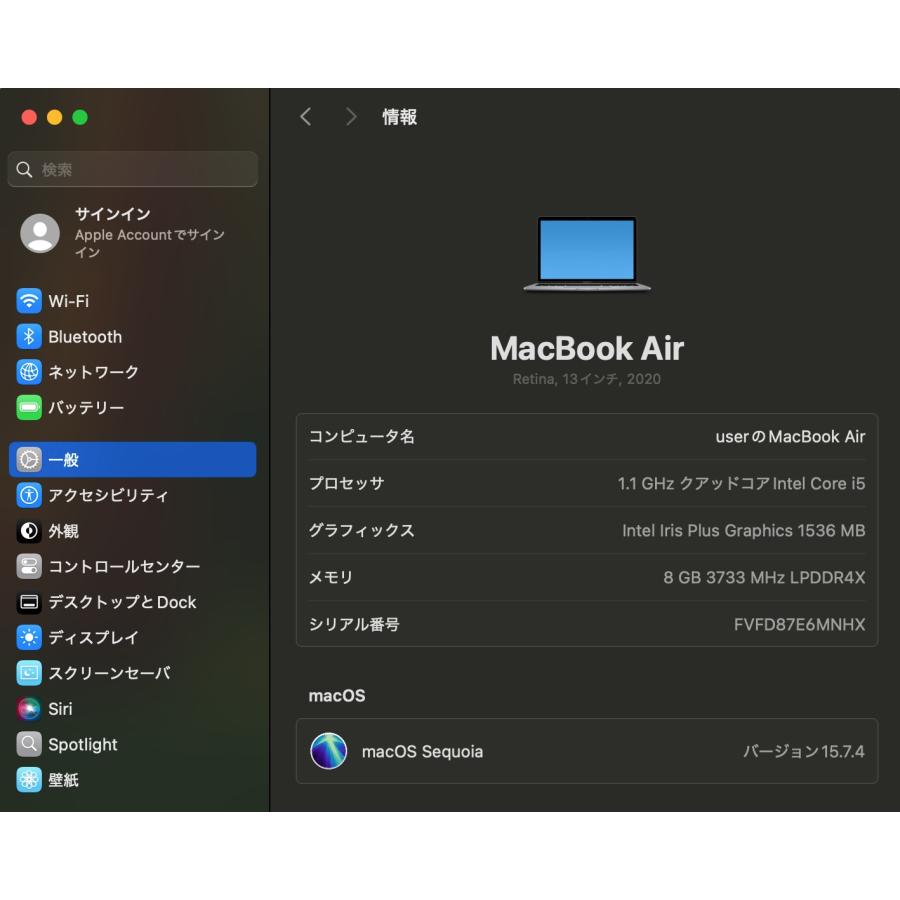Go back with the left chevron

[305, 117]
